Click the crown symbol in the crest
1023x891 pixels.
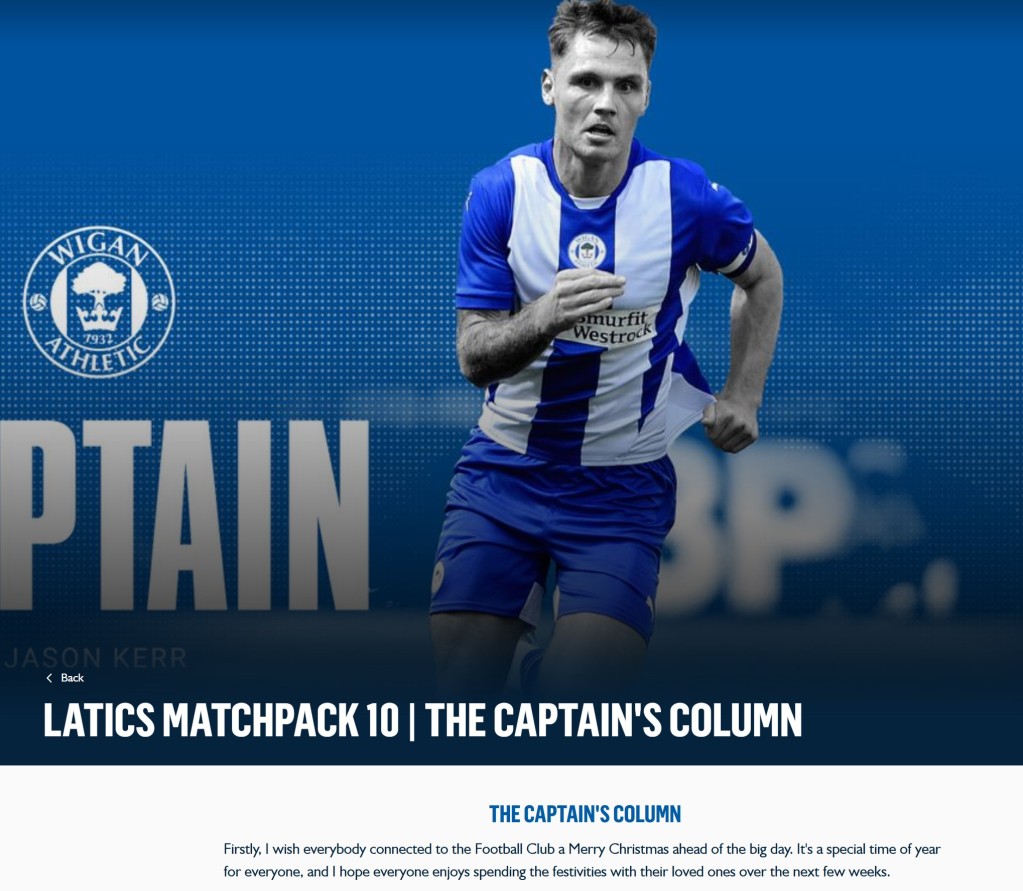point(99,318)
